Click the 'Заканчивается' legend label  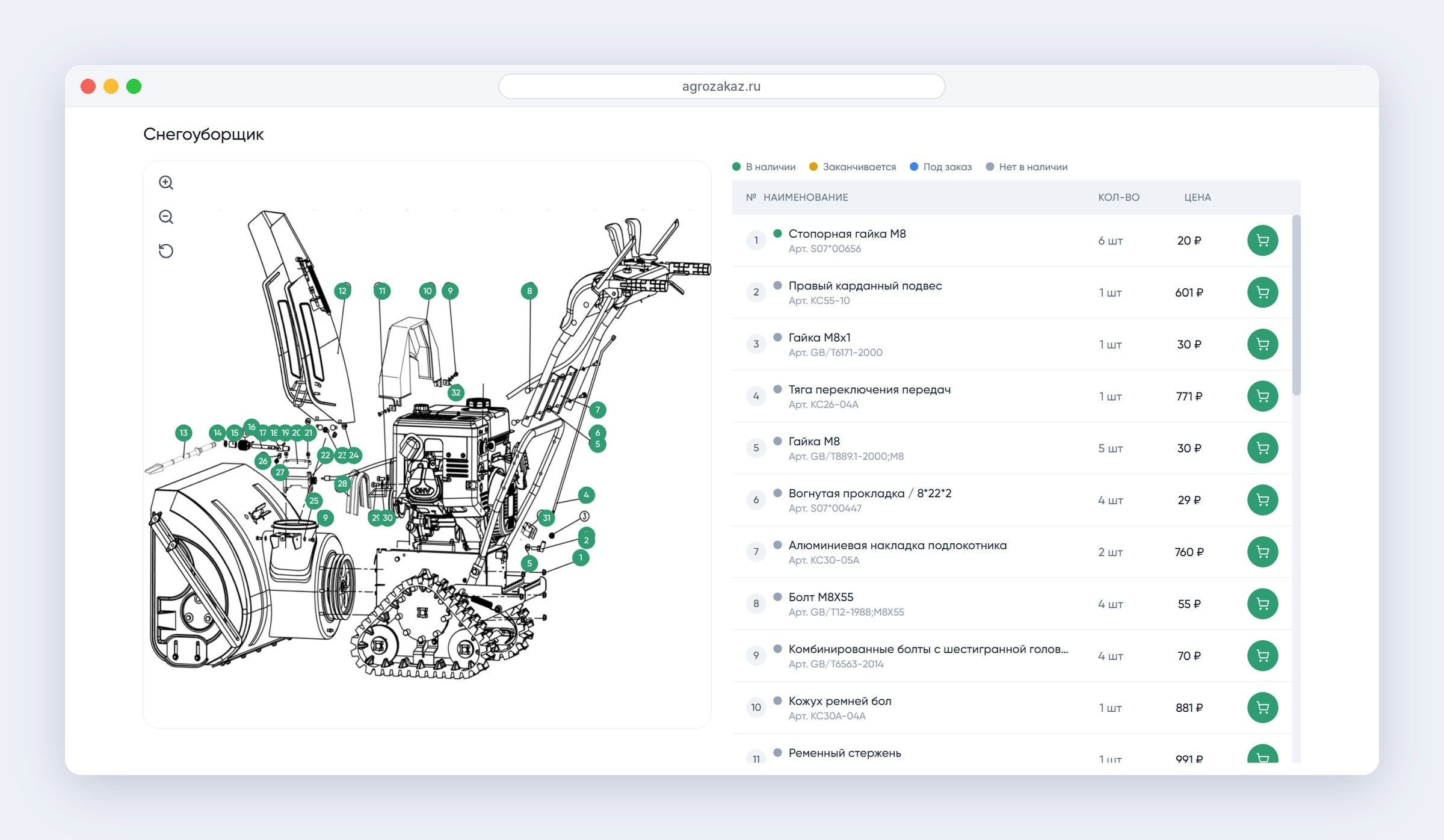[859, 167]
